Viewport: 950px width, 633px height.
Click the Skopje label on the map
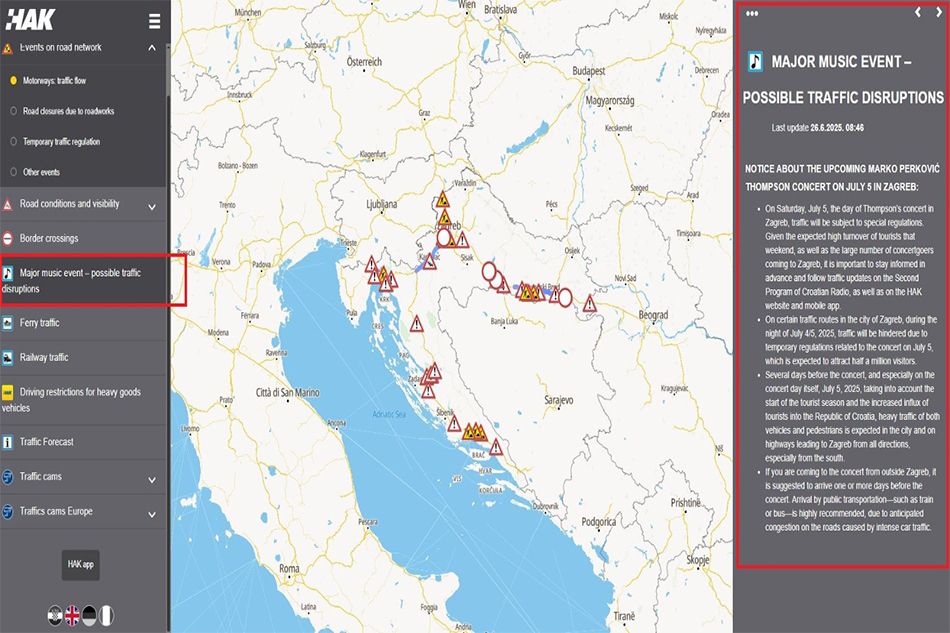pyautogui.click(x=698, y=560)
